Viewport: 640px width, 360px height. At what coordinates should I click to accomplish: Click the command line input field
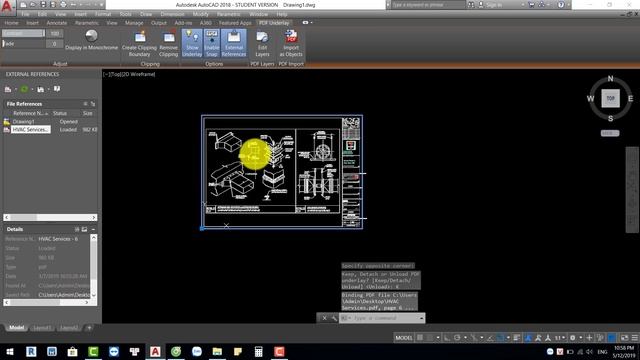coord(382,318)
